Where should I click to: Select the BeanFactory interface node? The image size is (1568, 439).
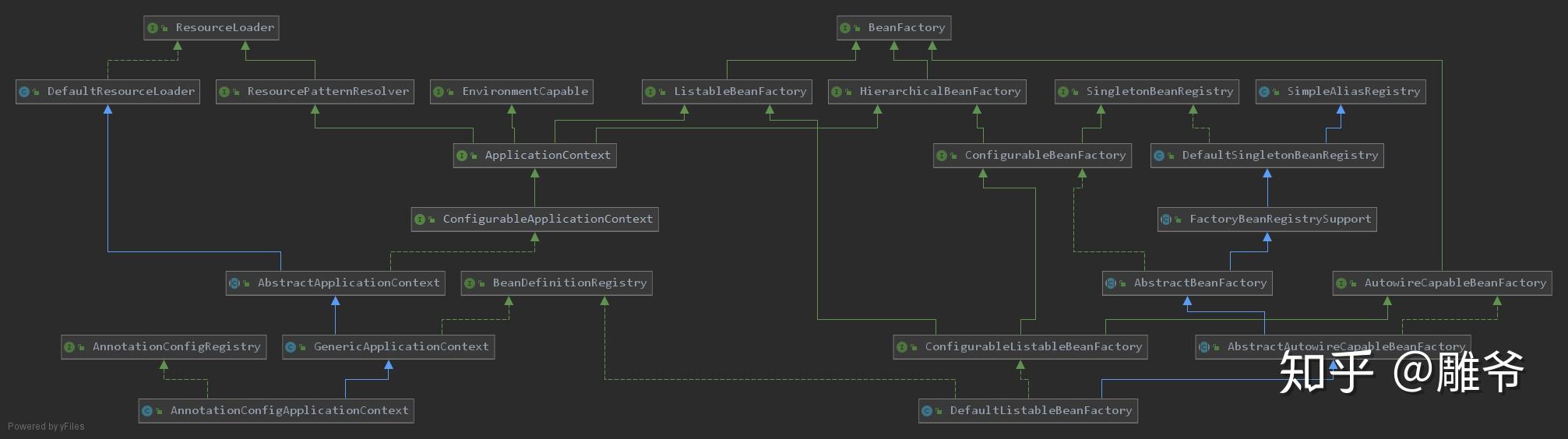point(893,28)
